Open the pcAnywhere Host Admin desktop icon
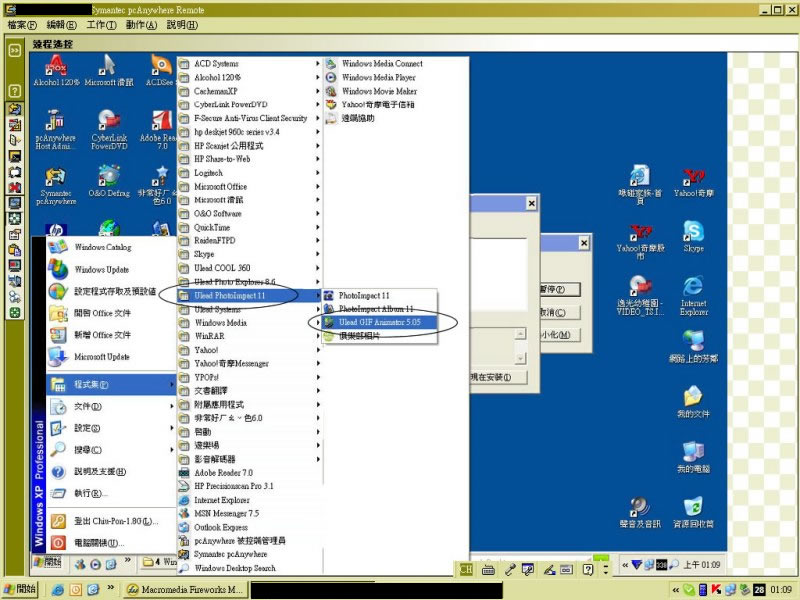Screen dimensions: 800x600 click(56, 130)
